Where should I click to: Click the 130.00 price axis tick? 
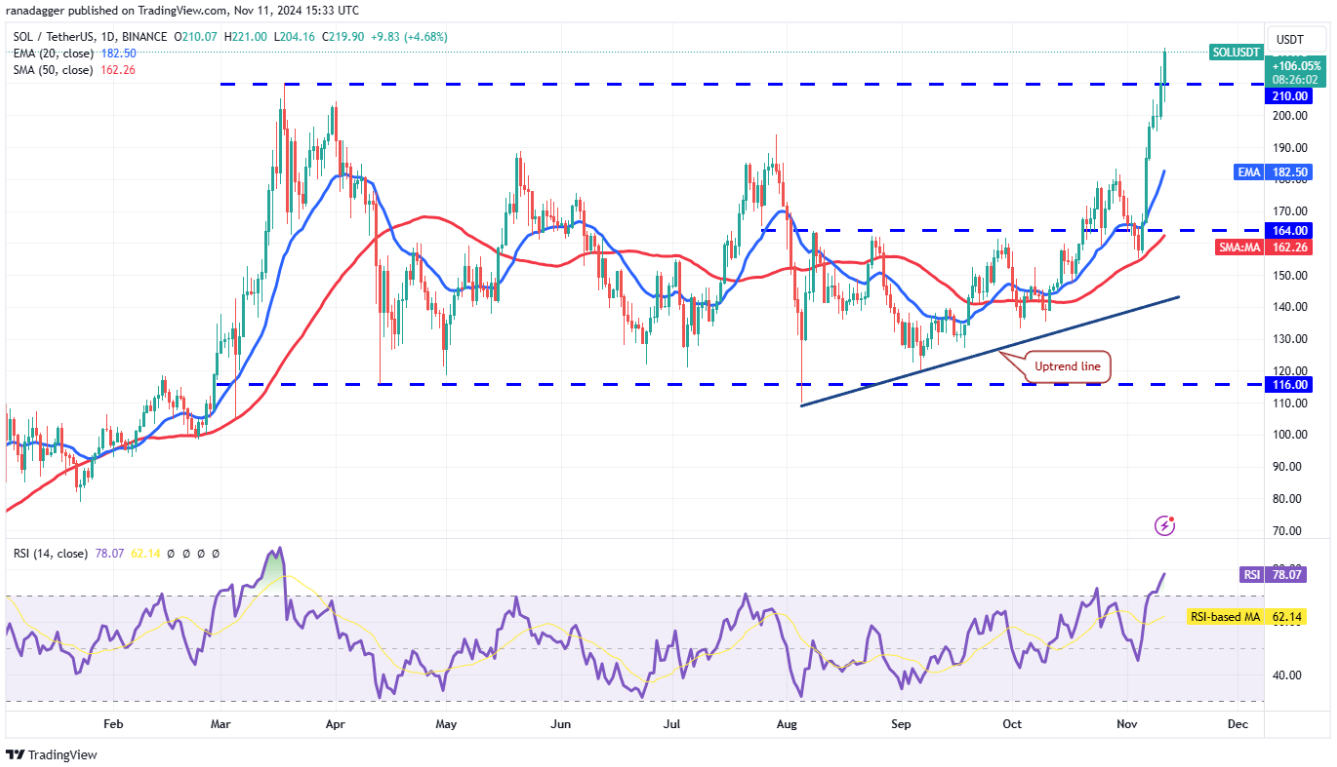coord(1289,339)
